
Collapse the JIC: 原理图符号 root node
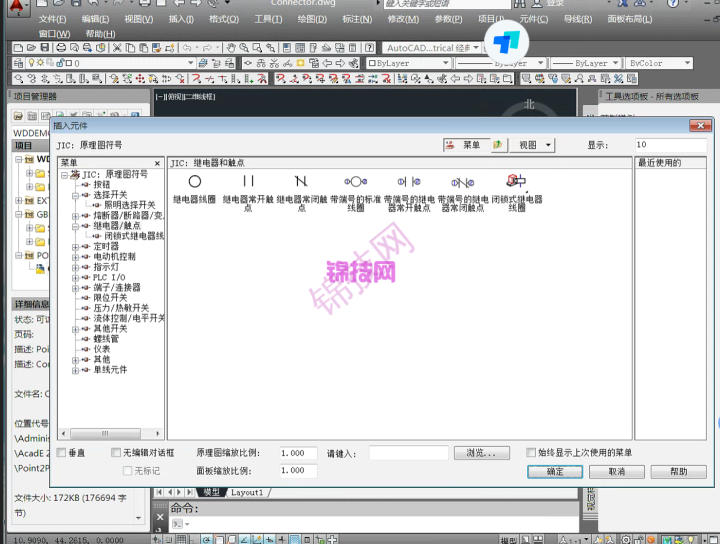point(64,175)
